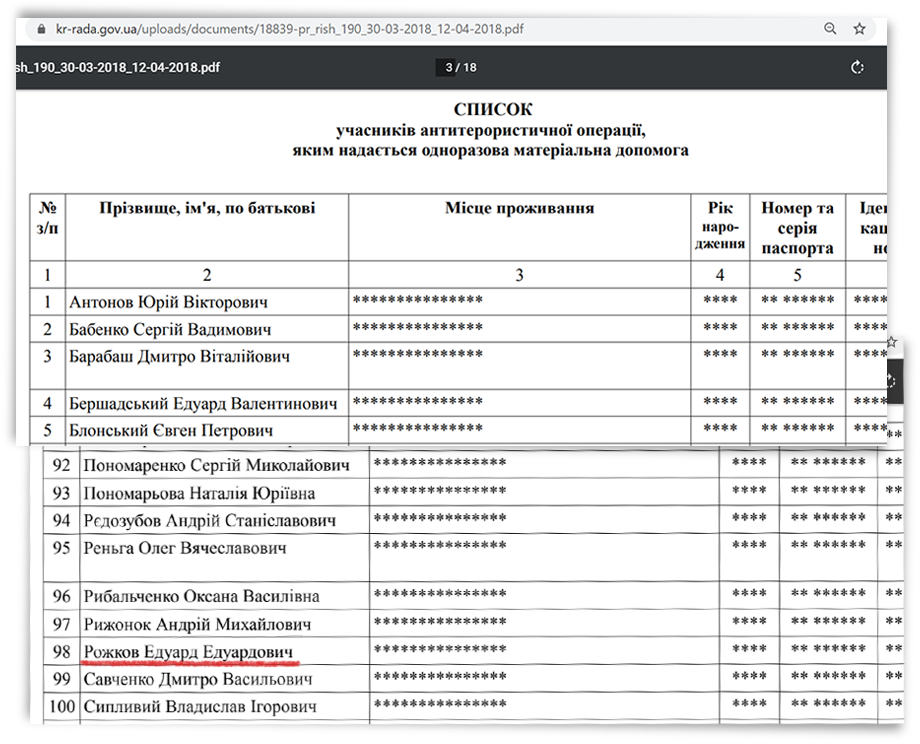The height and width of the screenshot is (744, 920).
Task: Select the name Пономаренко Сергій Миколайович
Action: pos(217,465)
